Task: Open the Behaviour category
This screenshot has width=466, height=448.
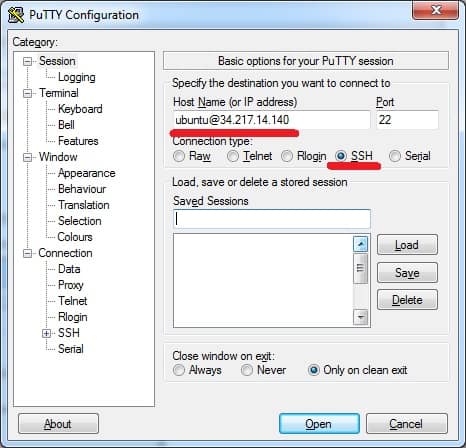Action: (x=82, y=189)
